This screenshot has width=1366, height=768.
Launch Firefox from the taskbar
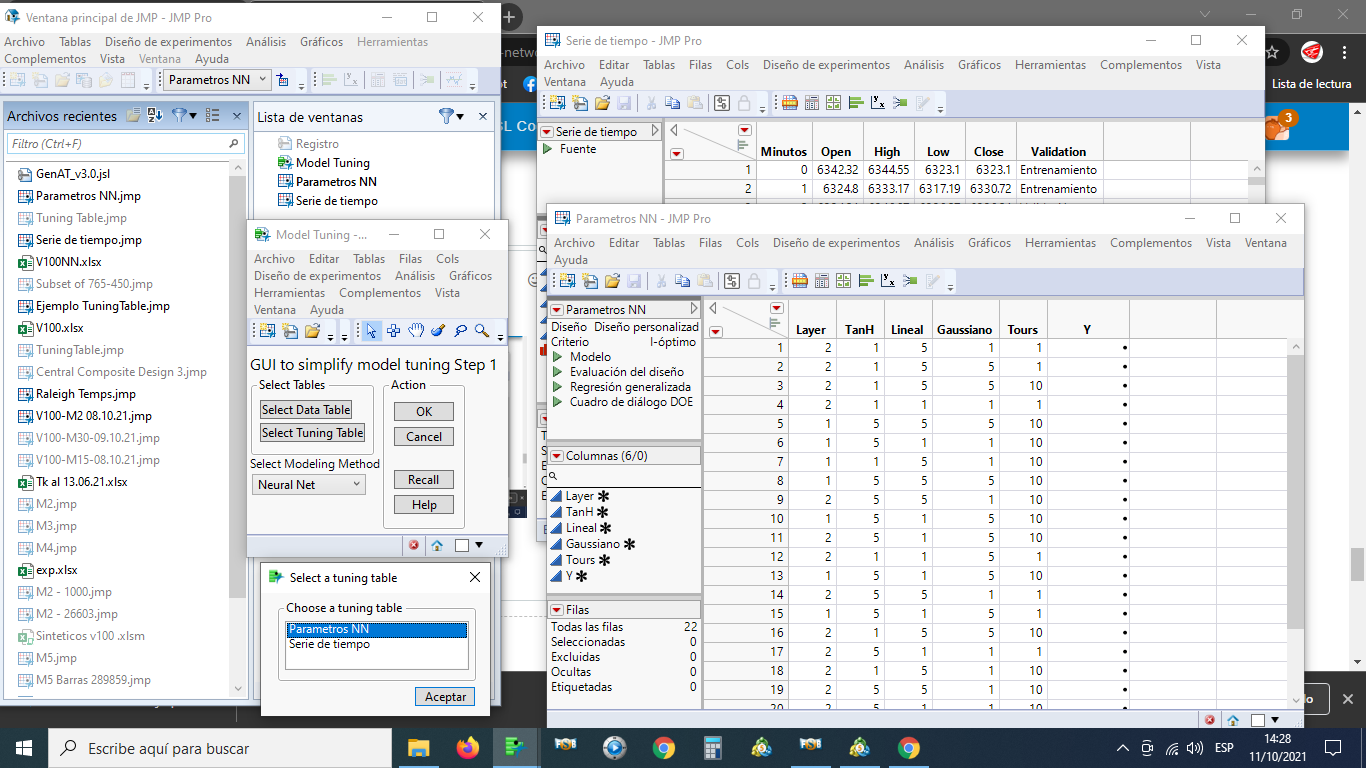click(x=466, y=747)
